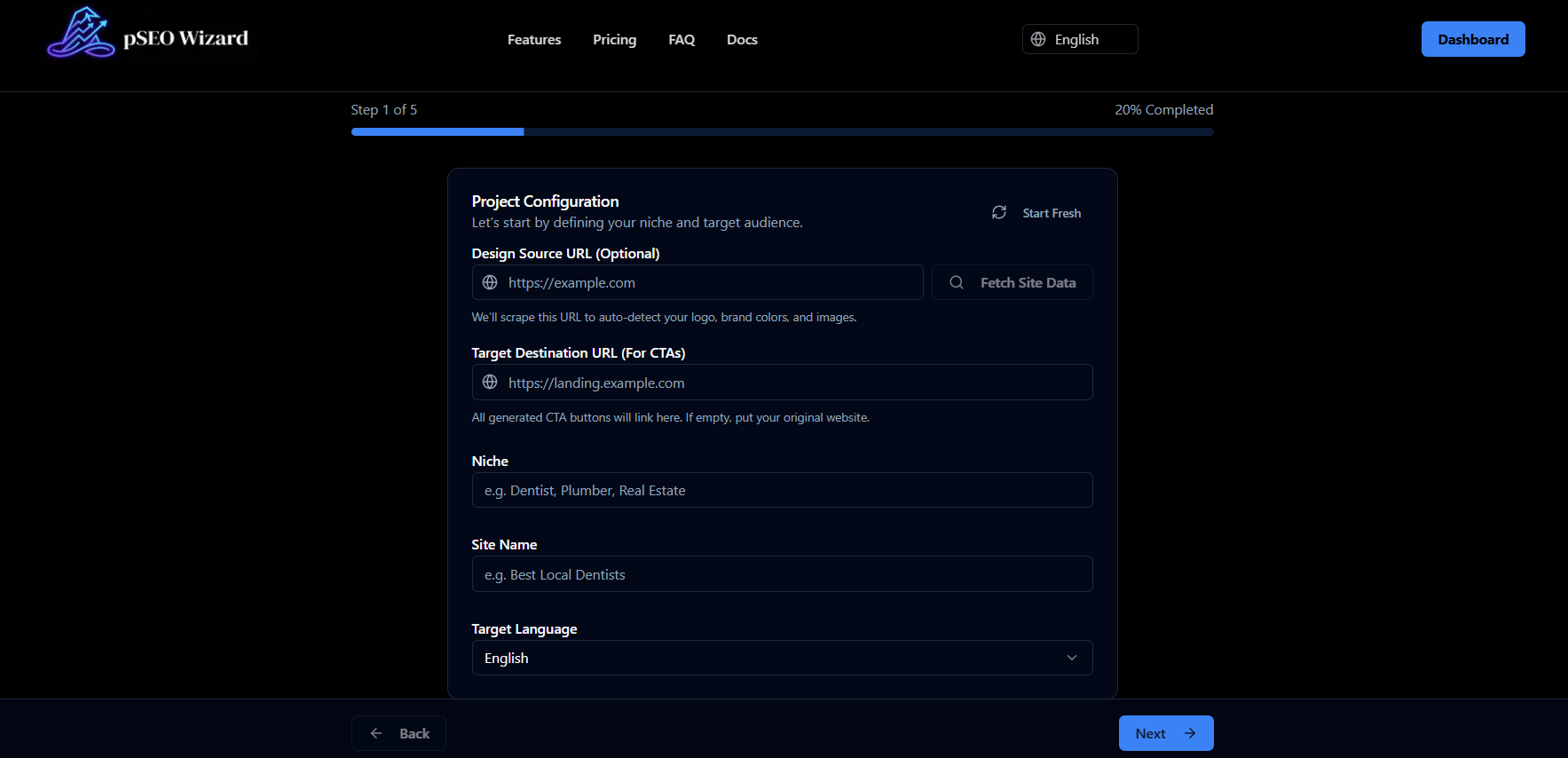Click into the Site Name field
Viewport: 1568px width, 758px height.
781,574
